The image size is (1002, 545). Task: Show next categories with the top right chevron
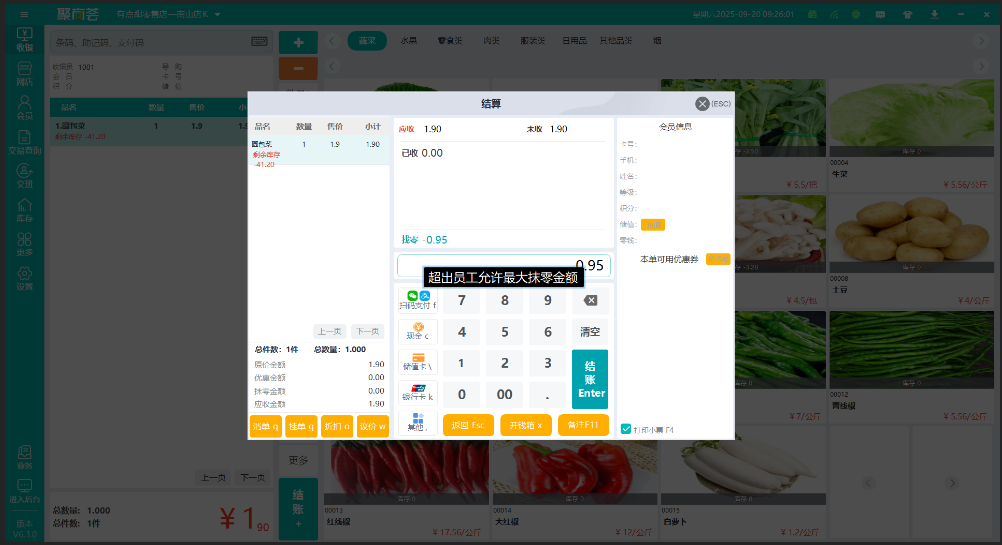[x=982, y=41]
